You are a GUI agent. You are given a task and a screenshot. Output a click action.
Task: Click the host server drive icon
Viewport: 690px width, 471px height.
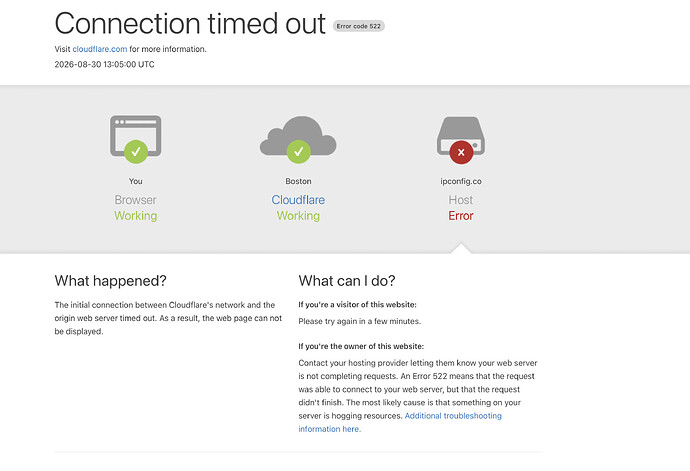tap(461, 136)
